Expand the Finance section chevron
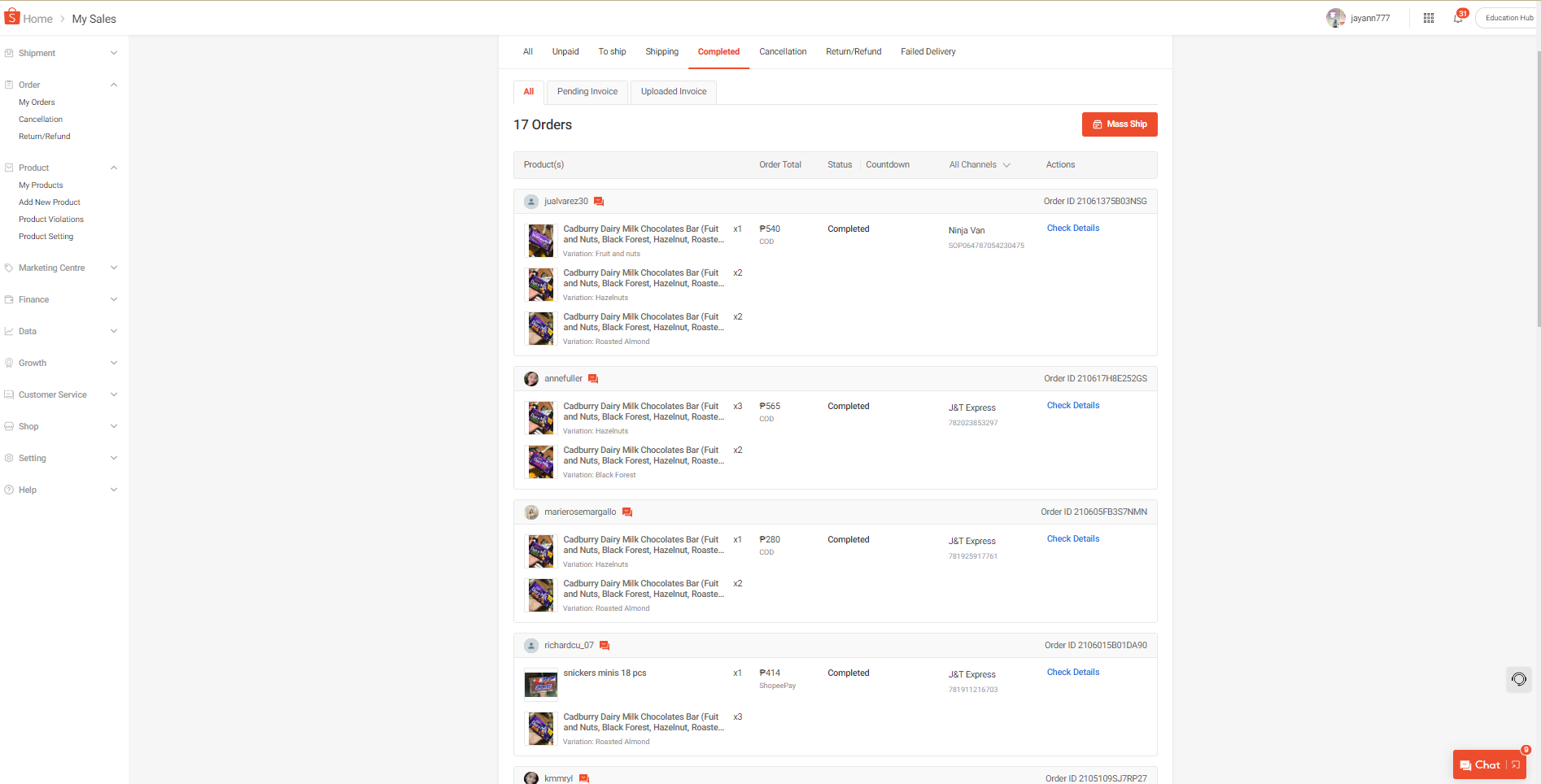The image size is (1541, 784). click(114, 300)
